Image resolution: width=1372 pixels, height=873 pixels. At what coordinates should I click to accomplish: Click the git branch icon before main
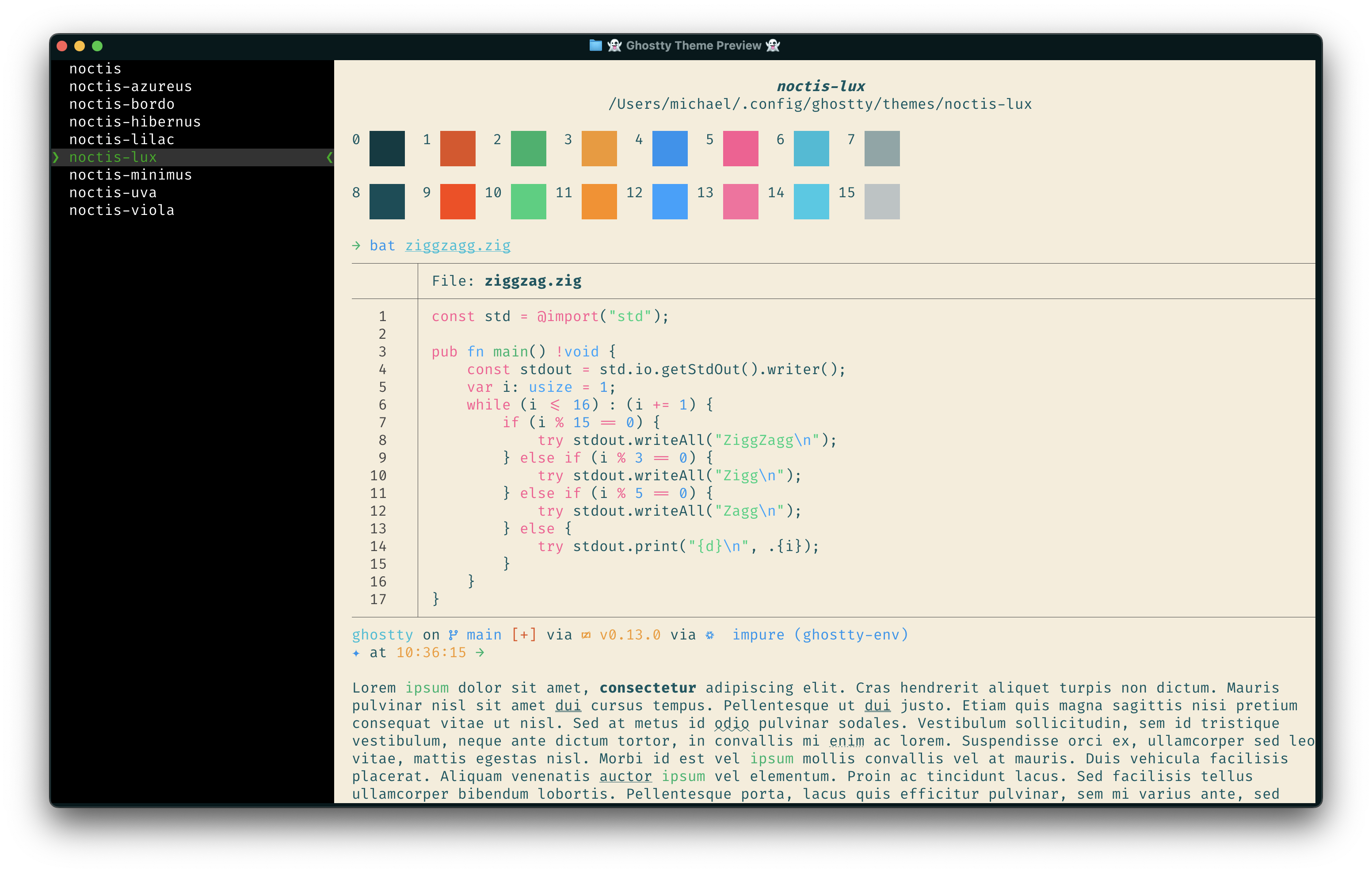(x=453, y=635)
